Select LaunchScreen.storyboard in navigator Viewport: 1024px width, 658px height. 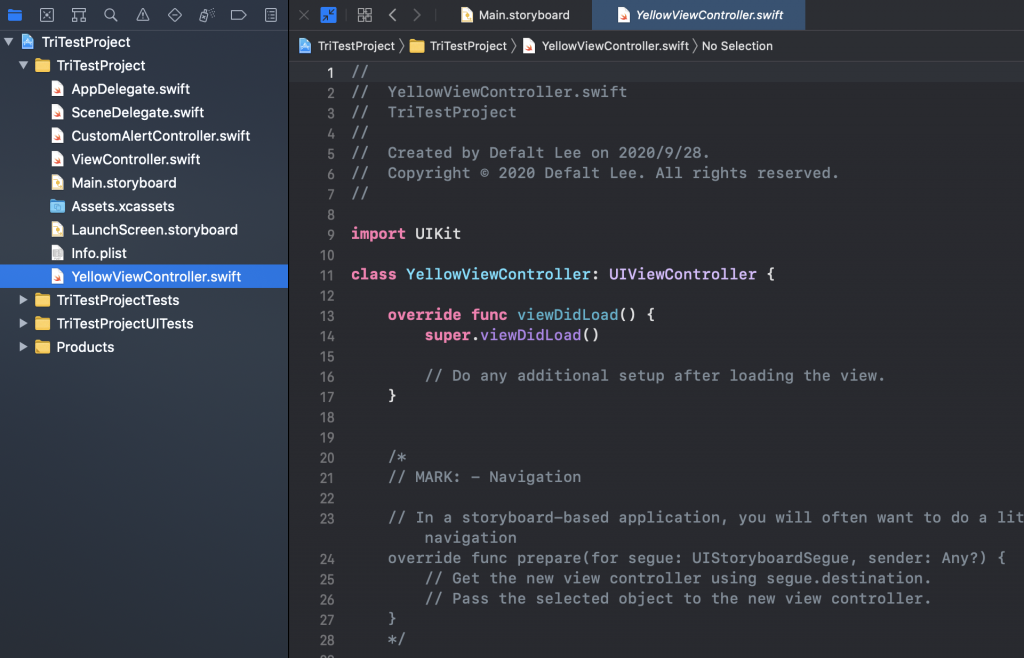tap(154, 230)
